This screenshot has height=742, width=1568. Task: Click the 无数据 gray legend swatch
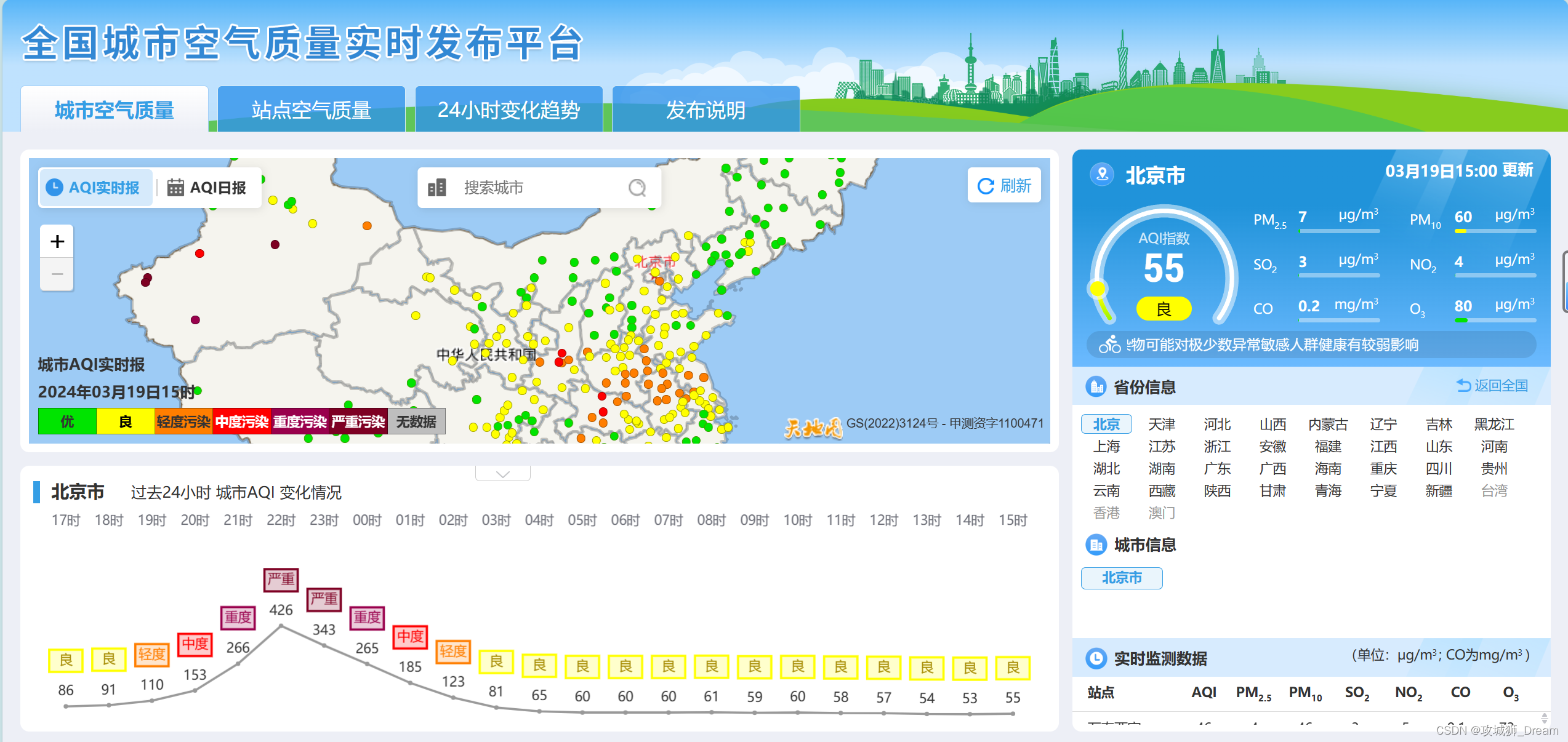(x=416, y=421)
